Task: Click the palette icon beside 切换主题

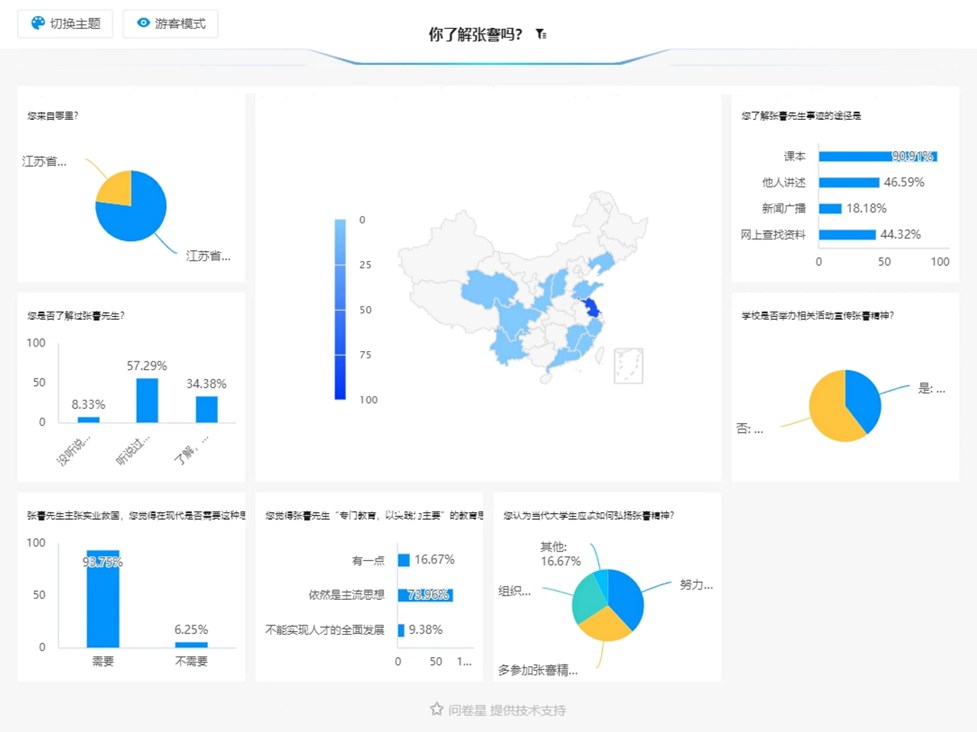Action: [x=38, y=23]
